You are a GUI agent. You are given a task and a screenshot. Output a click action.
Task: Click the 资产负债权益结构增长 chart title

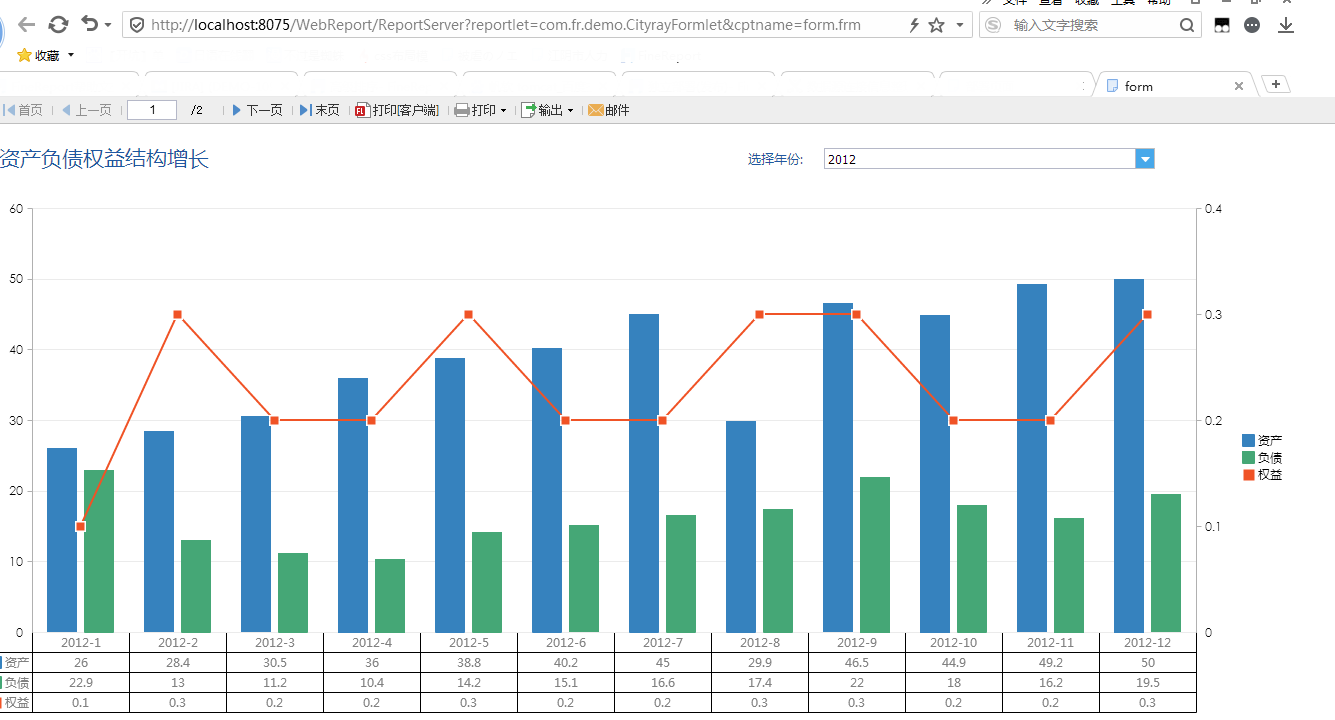tap(104, 158)
